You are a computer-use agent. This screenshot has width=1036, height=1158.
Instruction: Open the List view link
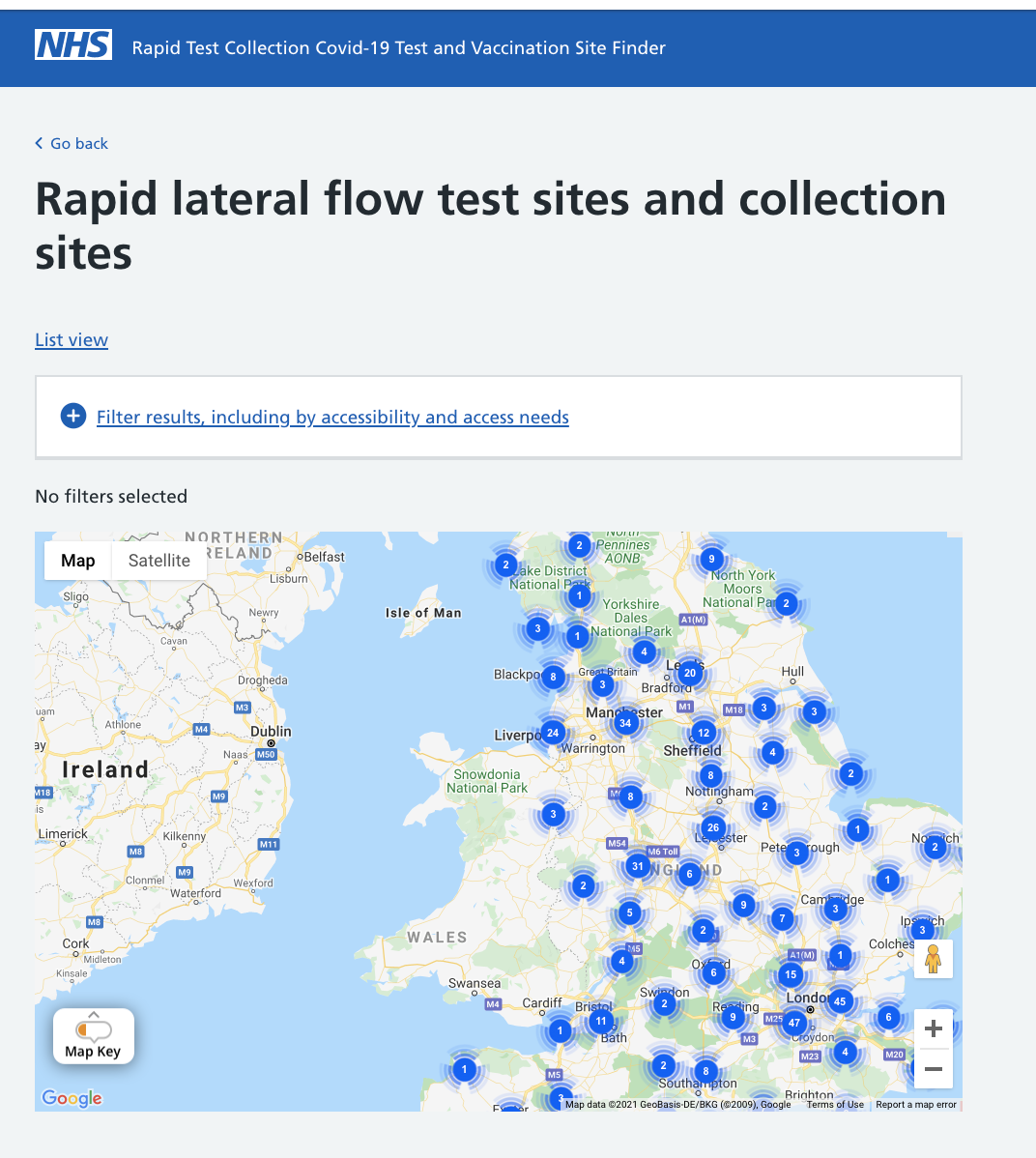[x=72, y=339]
